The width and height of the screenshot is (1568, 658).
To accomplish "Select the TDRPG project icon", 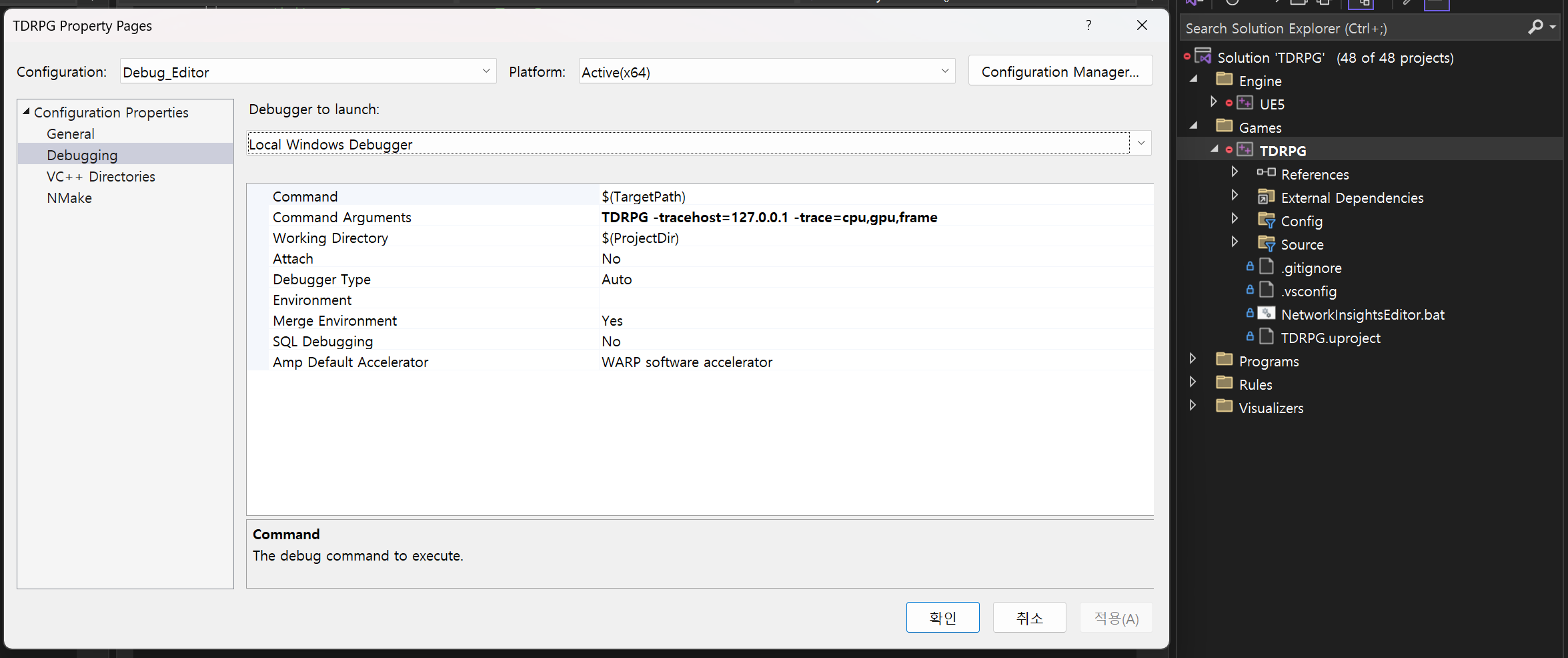I will tap(1245, 149).
